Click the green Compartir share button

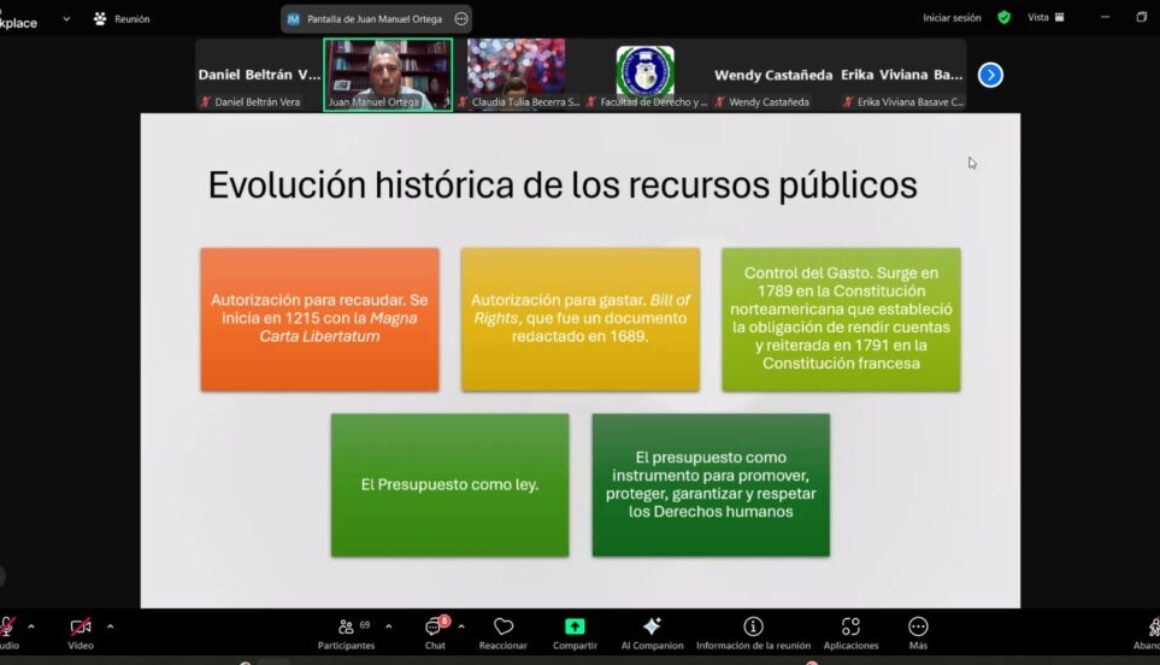[x=575, y=633]
